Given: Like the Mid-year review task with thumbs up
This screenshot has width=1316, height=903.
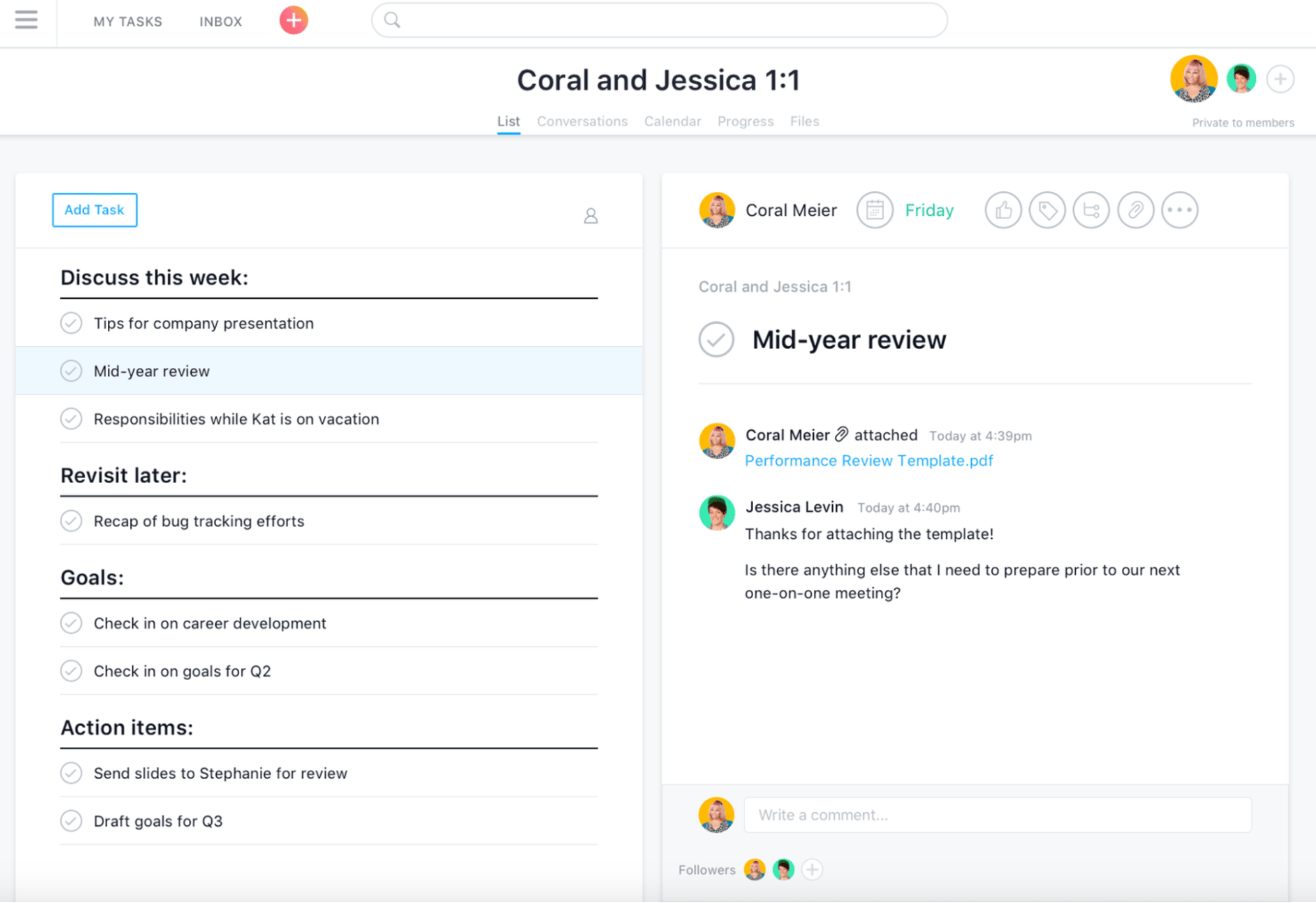Looking at the screenshot, I should point(1003,210).
